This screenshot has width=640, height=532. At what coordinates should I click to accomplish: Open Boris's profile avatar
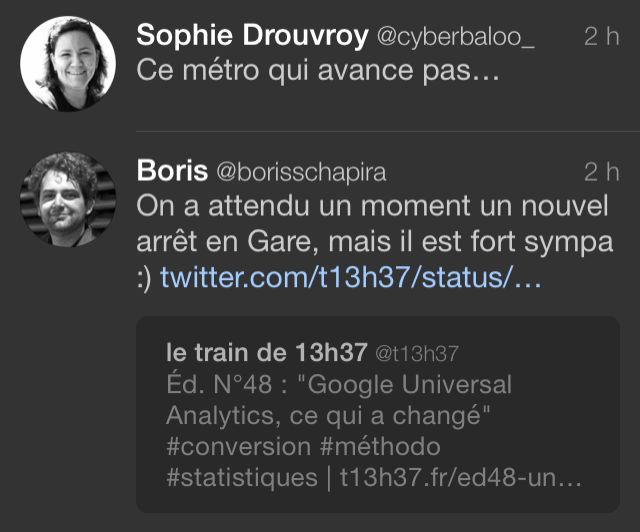[68, 199]
